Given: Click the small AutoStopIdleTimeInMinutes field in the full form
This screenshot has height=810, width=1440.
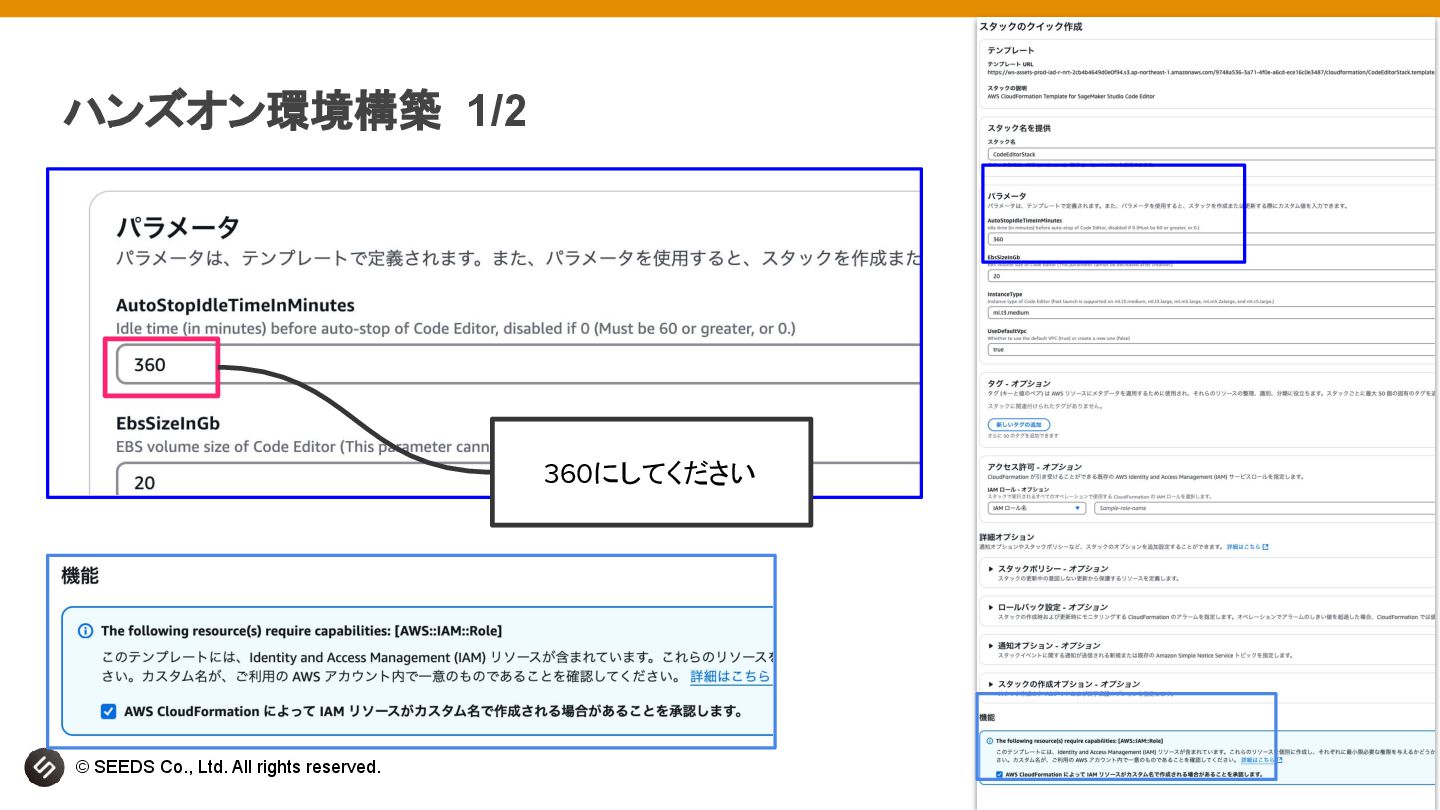Looking at the screenshot, I should [x=1212, y=239].
